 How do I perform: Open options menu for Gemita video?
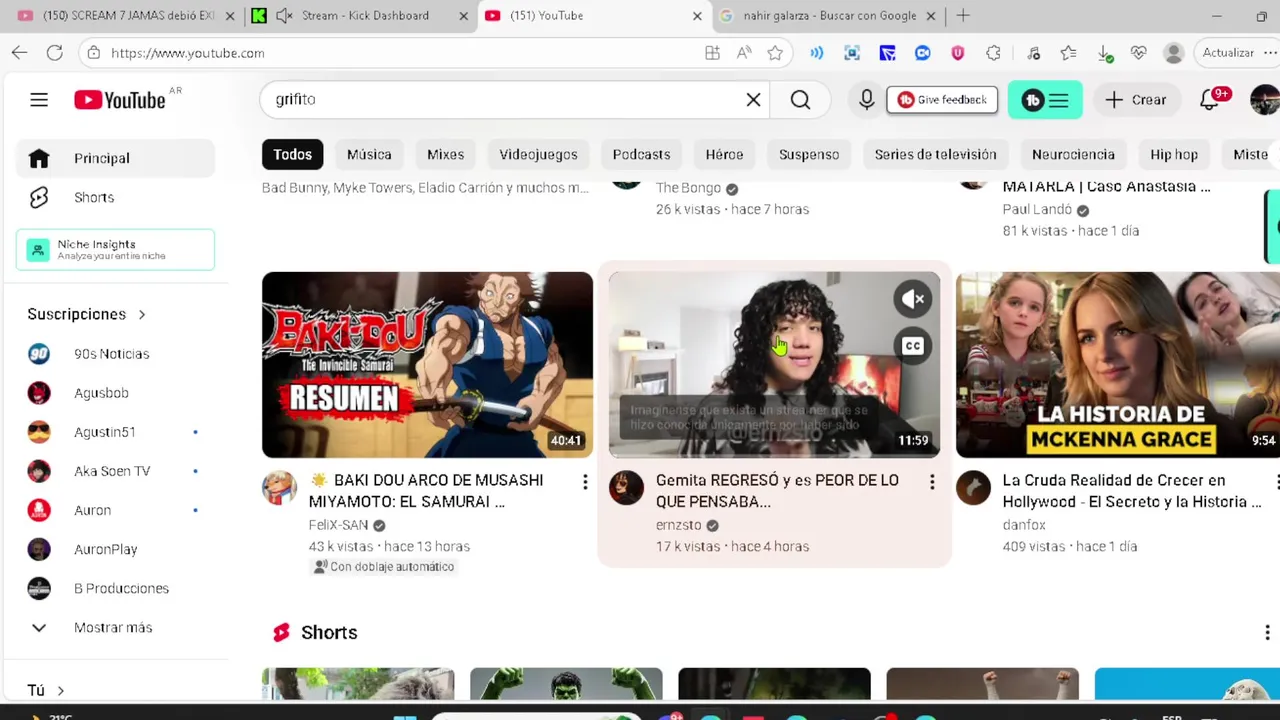[x=932, y=483]
